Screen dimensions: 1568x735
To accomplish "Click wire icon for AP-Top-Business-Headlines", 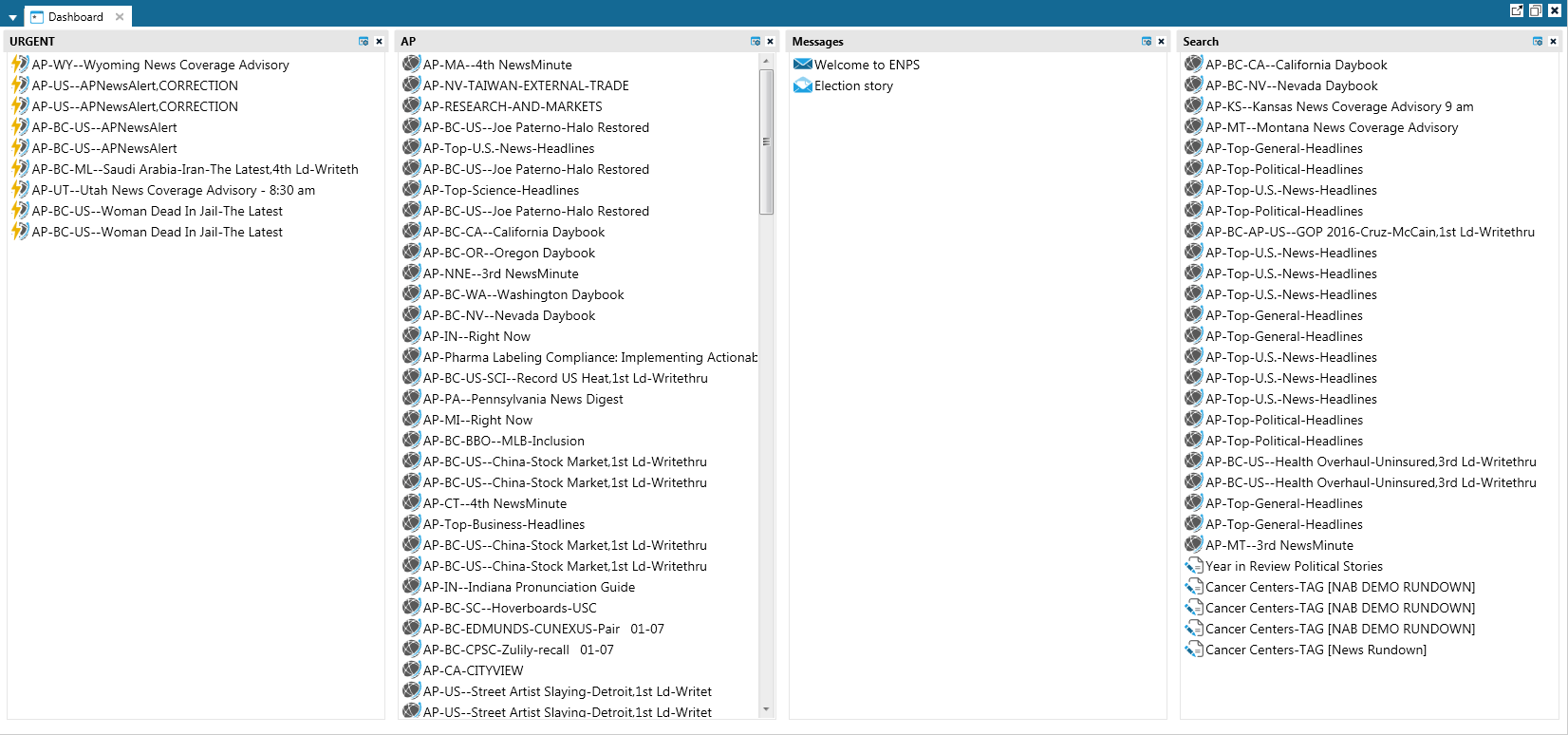I will [x=412, y=523].
